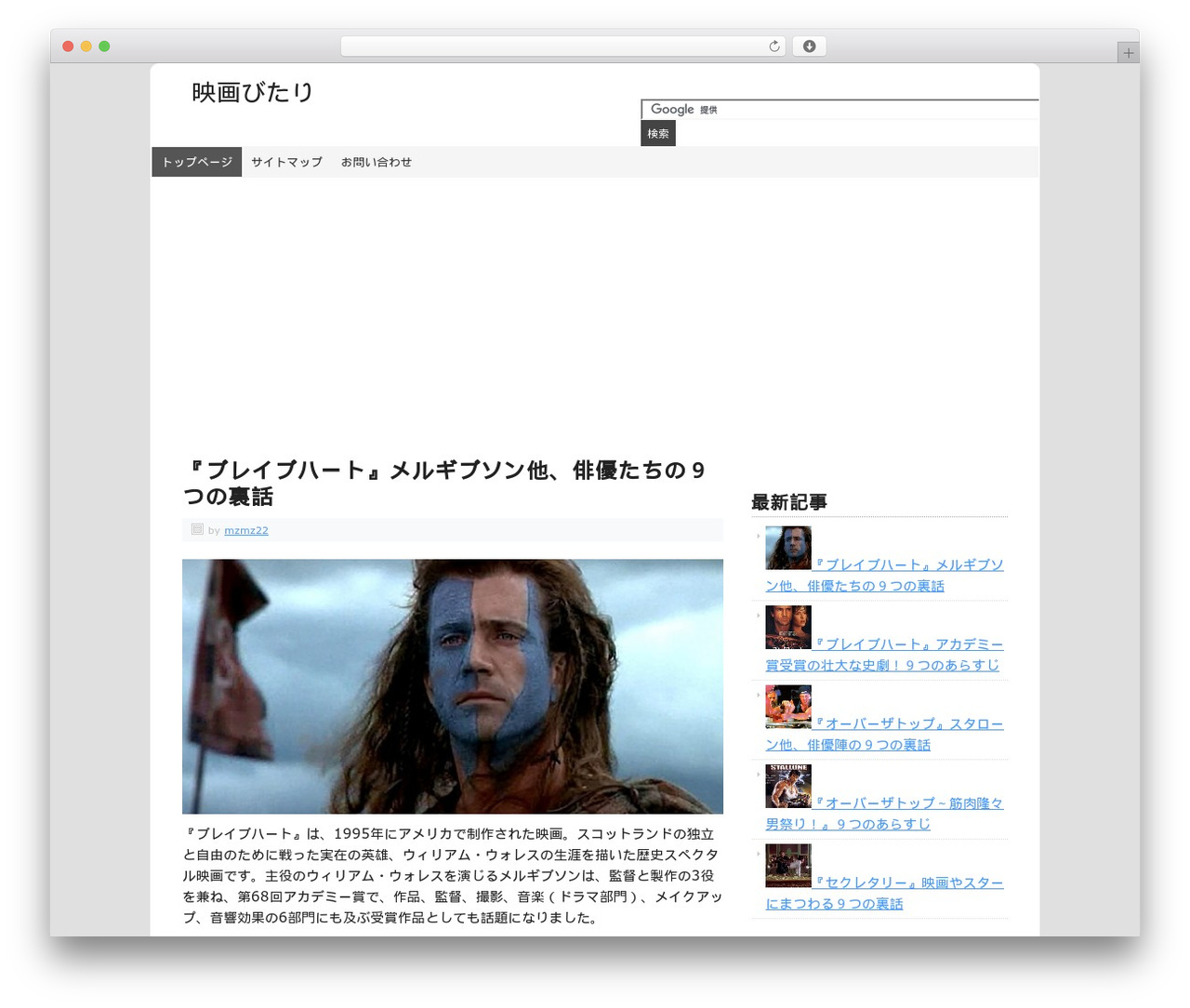Open thumbnail for ブレイブハート メルギブソン sidebar post
The image size is (1190, 1008).
[x=788, y=548]
